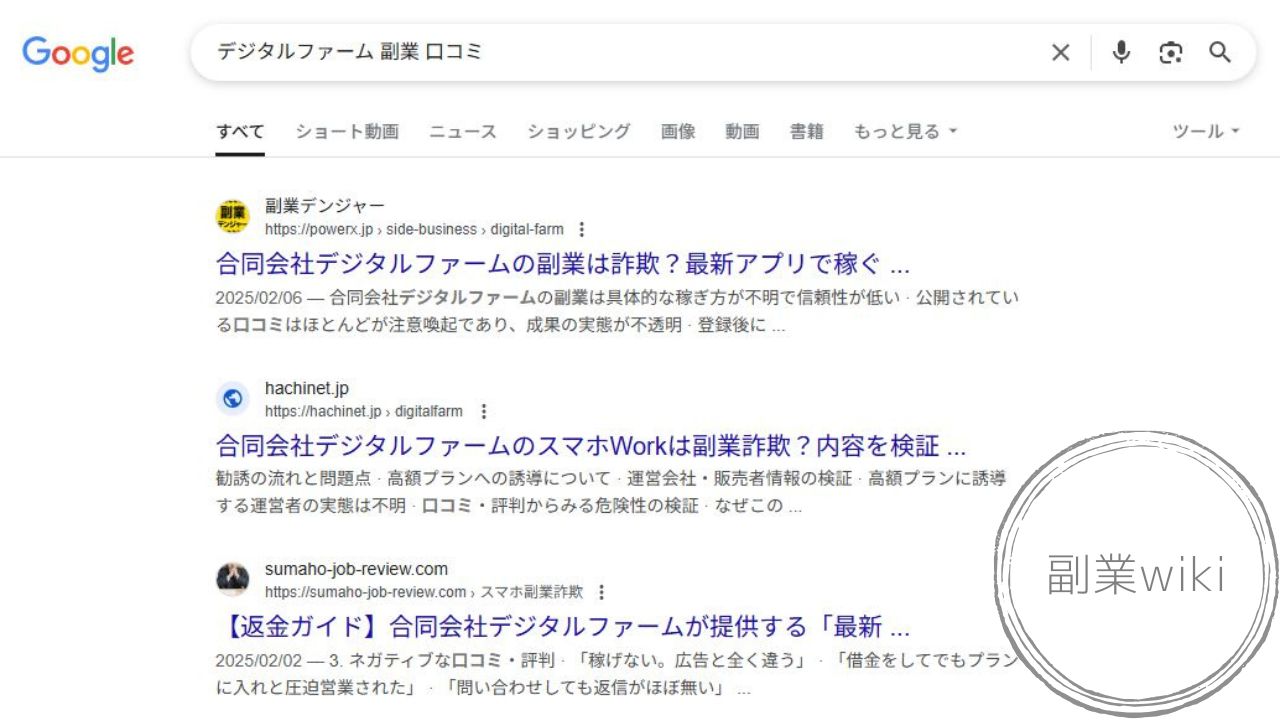Image resolution: width=1280 pixels, height=720 pixels.
Task: Click the 2025/02/02 snippet text
Action: [617, 675]
